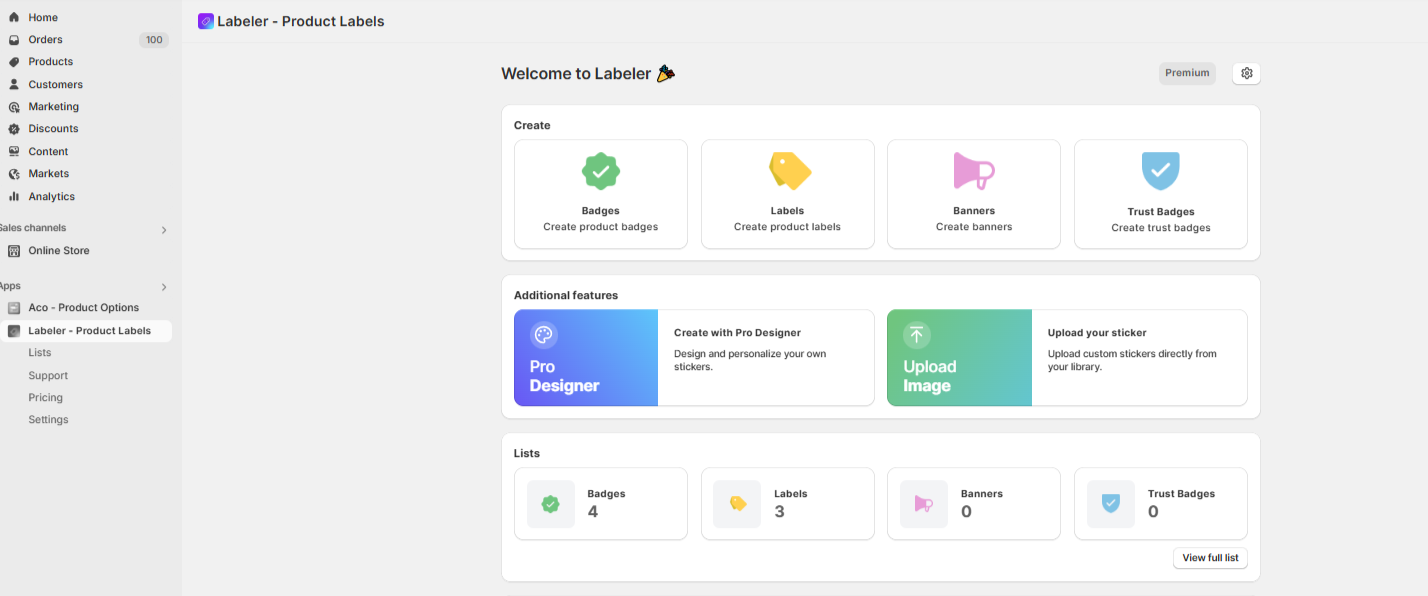Click the Trust Badges list shield icon
The width and height of the screenshot is (1428, 596).
[x=1111, y=504]
